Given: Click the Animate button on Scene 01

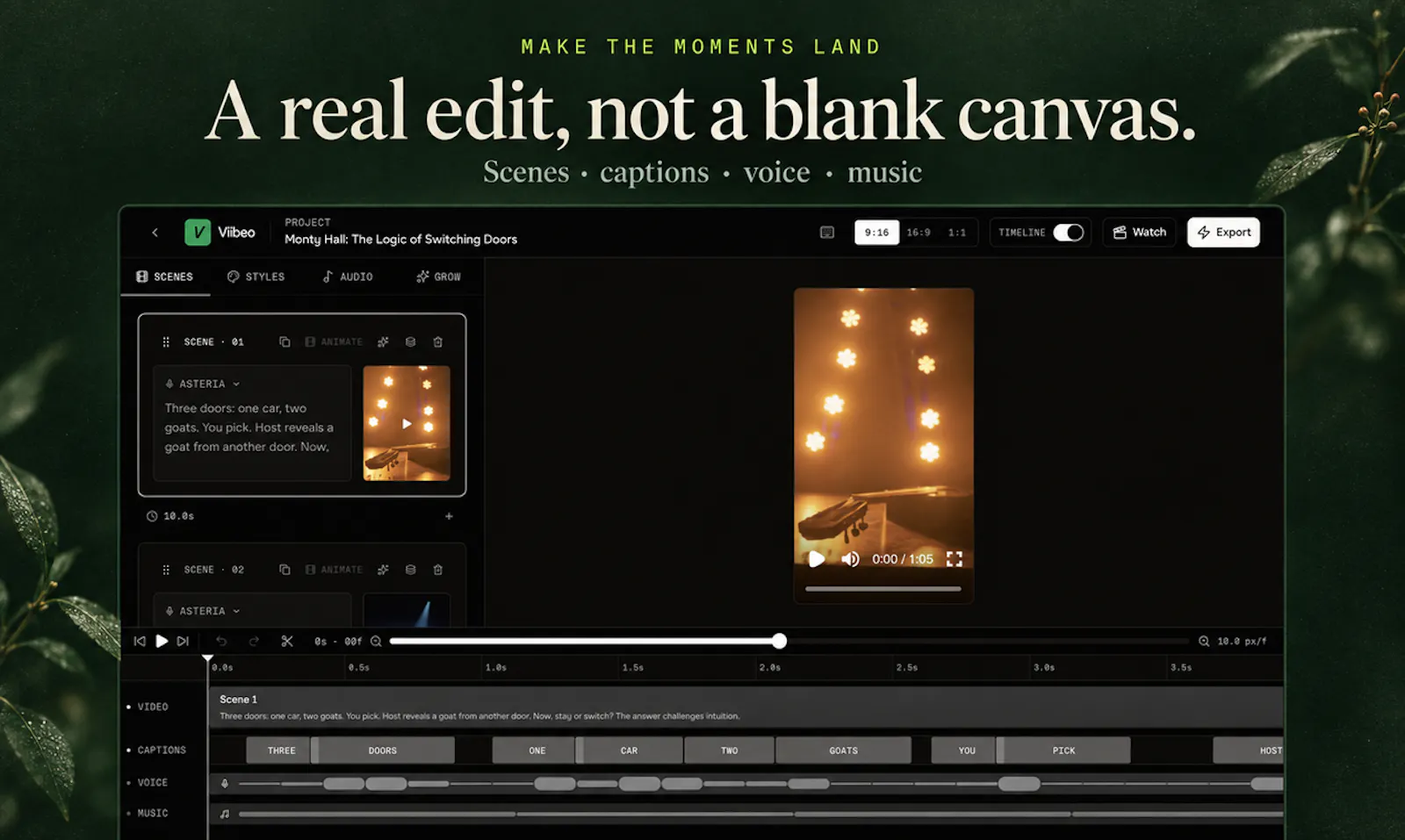Looking at the screenshot, I should pyautogui.click(x=334, y=341).
